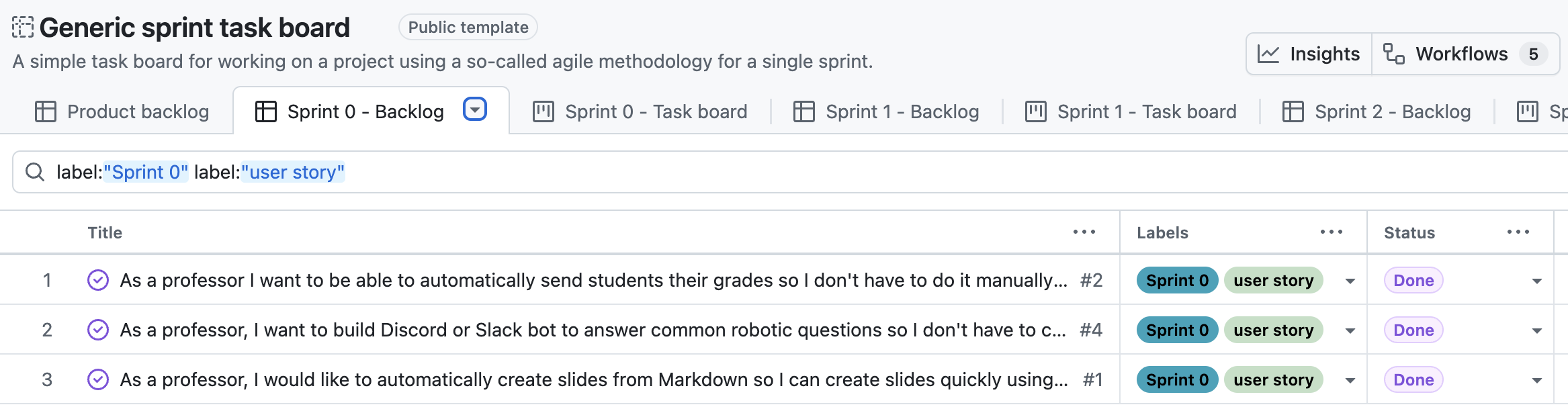This screenshot has height=411, width=1568.
Task: Click the closed-issue checkmark on the first row
Action: tap(97, 280)
